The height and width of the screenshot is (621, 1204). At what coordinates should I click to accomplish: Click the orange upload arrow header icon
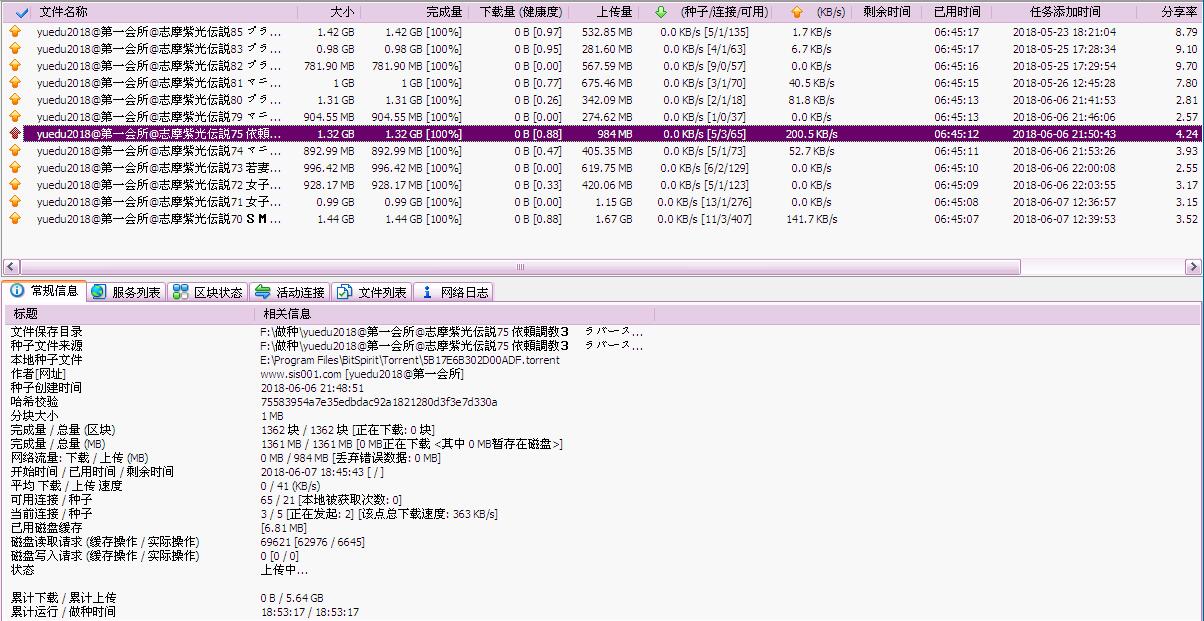pos(796,12)
